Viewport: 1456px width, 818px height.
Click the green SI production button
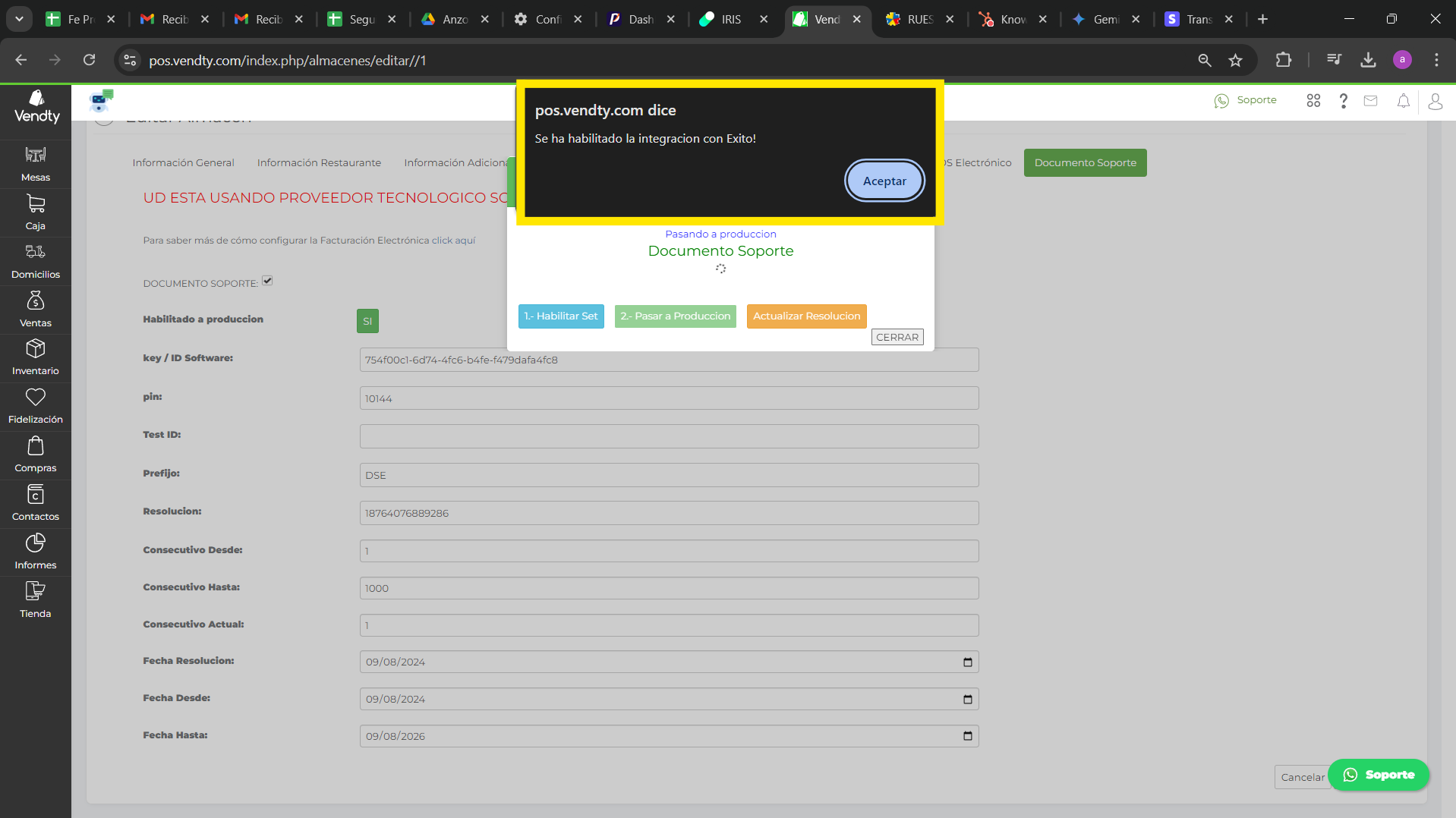click(367, 322)
